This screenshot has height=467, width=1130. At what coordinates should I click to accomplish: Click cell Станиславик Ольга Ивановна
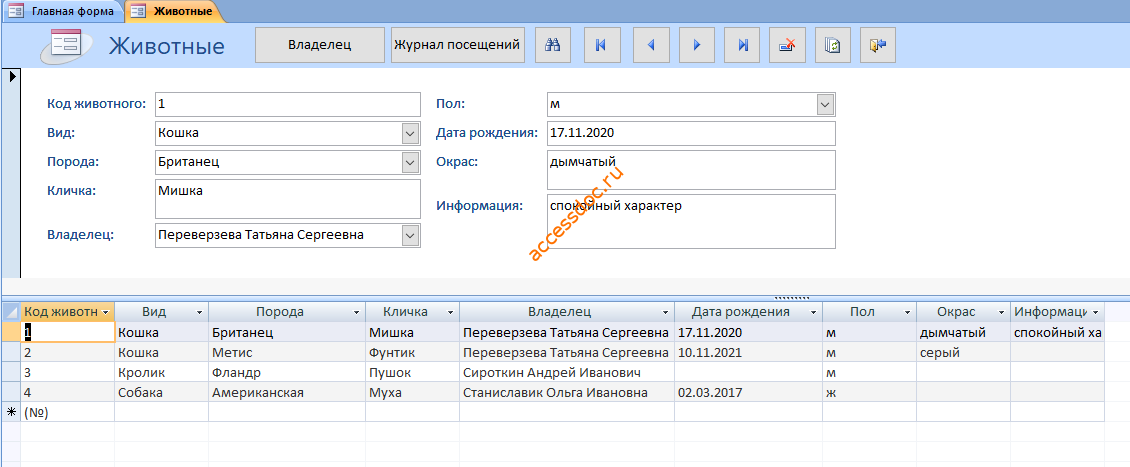pos(567,393)
